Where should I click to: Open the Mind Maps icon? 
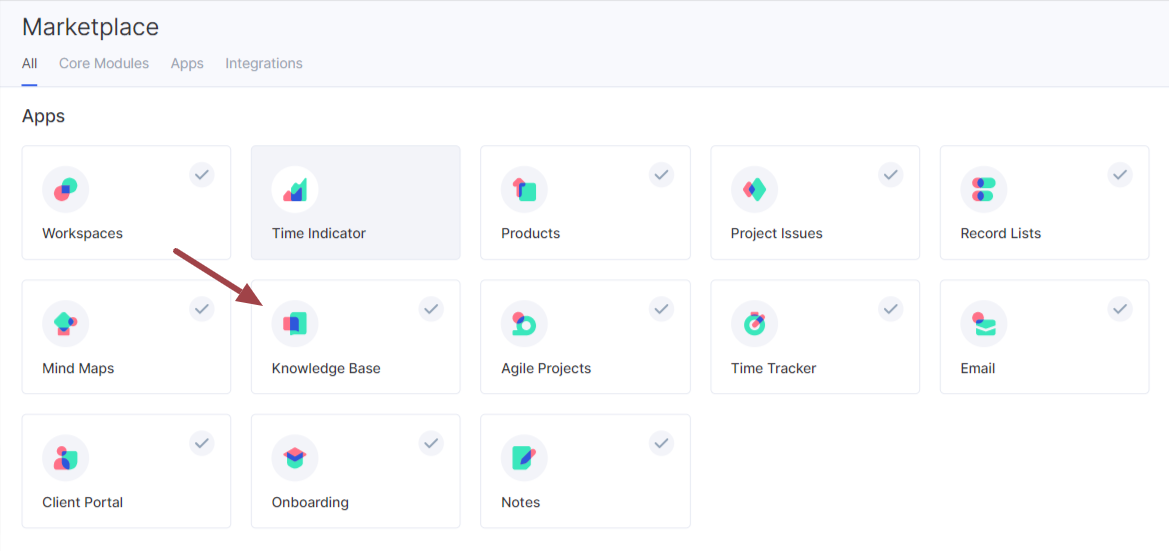coord(65,324)
